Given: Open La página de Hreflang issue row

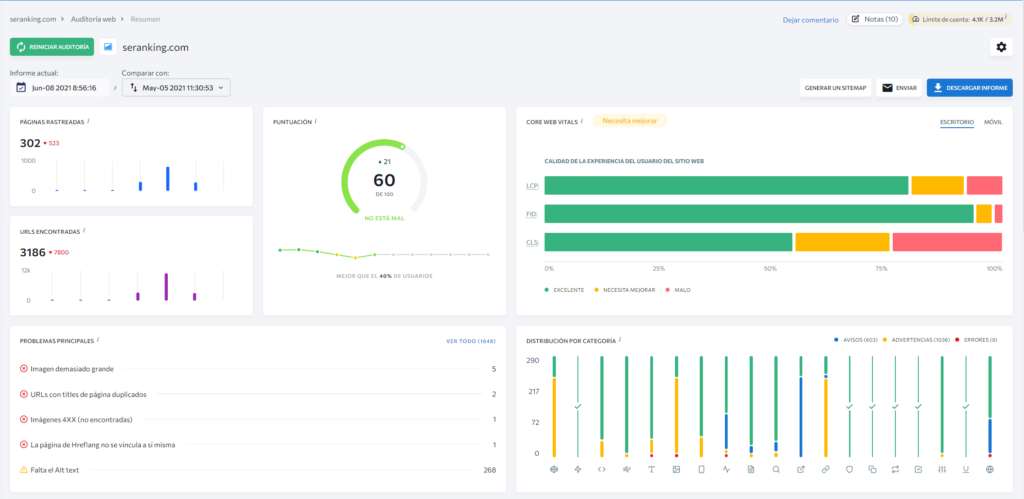Looking at the screenshot, I should pyautogui.click(x=258, y=445).
